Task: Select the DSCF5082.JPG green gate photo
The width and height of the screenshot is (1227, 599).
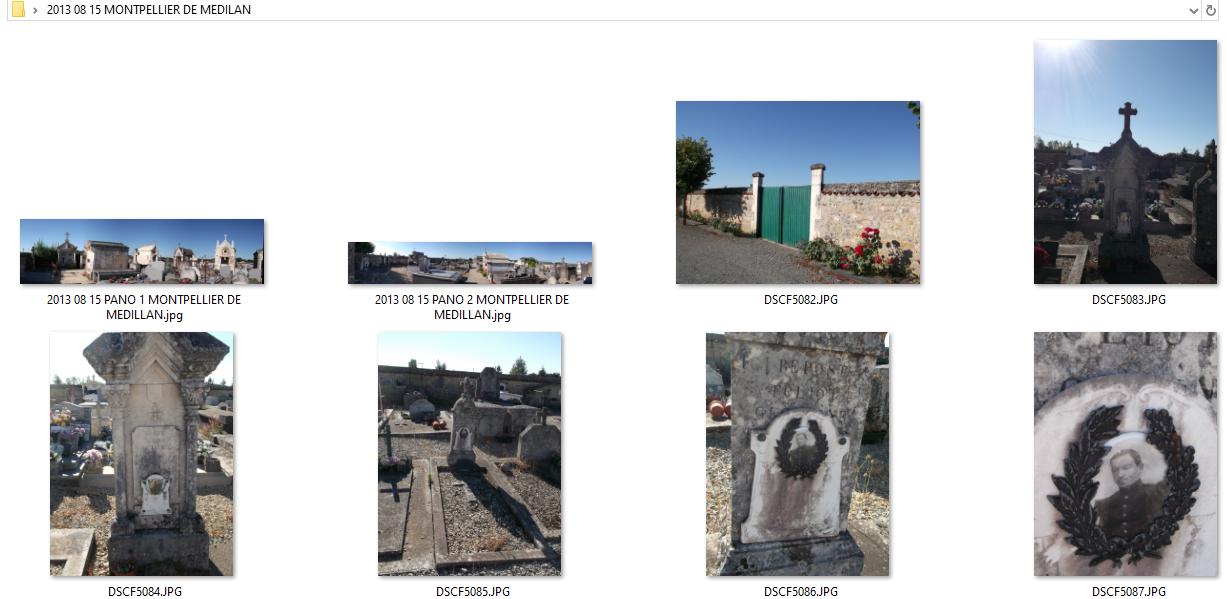Action: pos(798,192)
